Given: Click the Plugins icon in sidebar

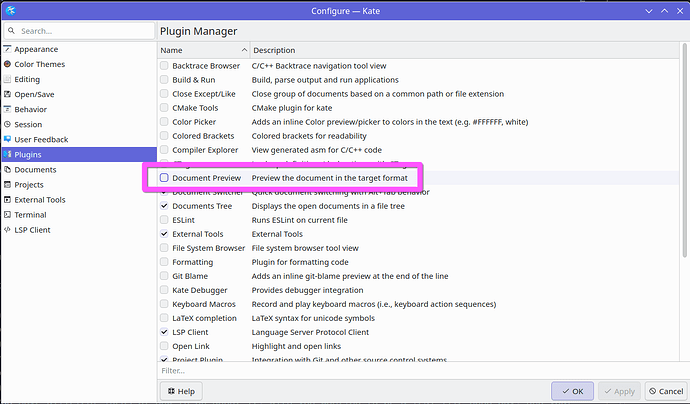Looking at the screenshot, I should click(7, 154).
